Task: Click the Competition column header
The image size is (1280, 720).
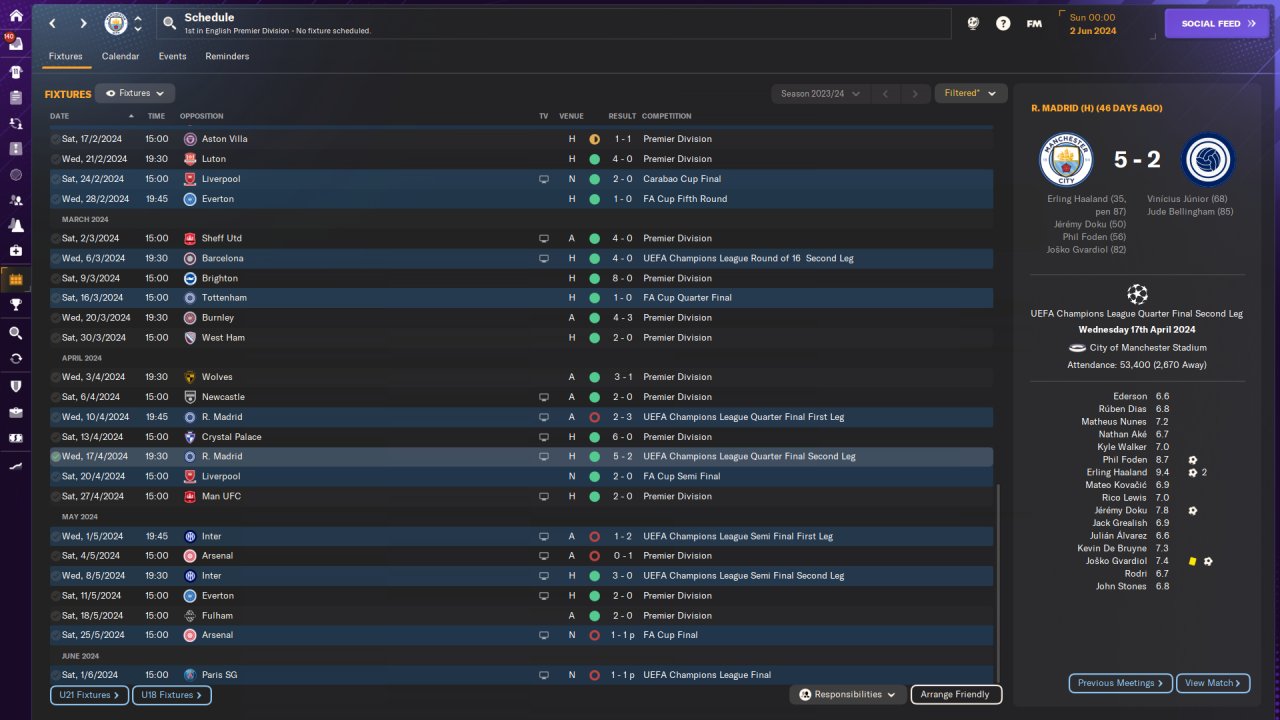Action: coord(667,116)
